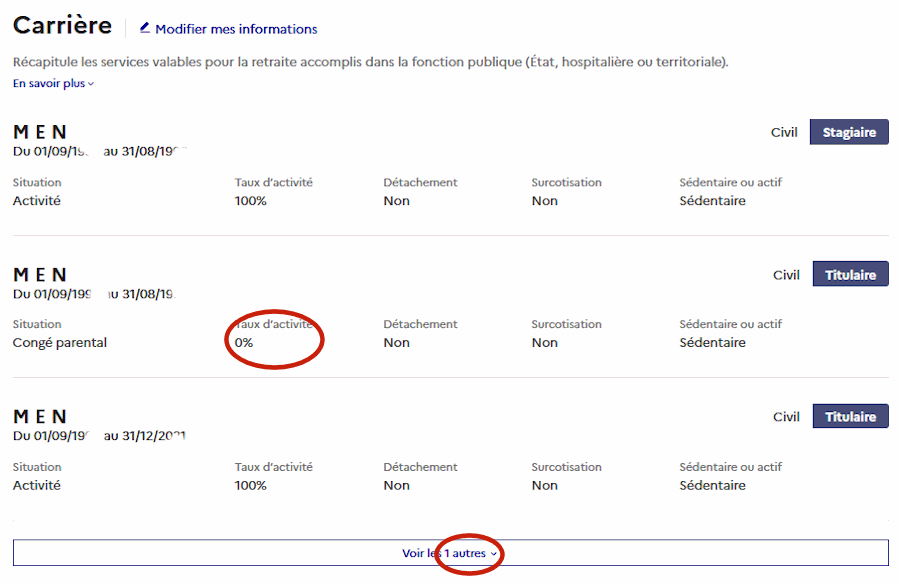Viewport: 900px width, 585px height.
Task: Select the first M E N entry title
Action: [40, 132]
